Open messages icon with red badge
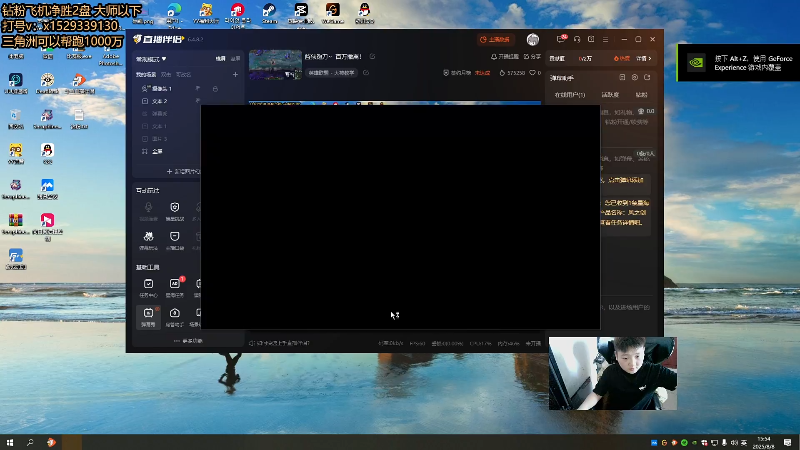The width and height of the screenshot is (800, 450). (x=561, y=39)
